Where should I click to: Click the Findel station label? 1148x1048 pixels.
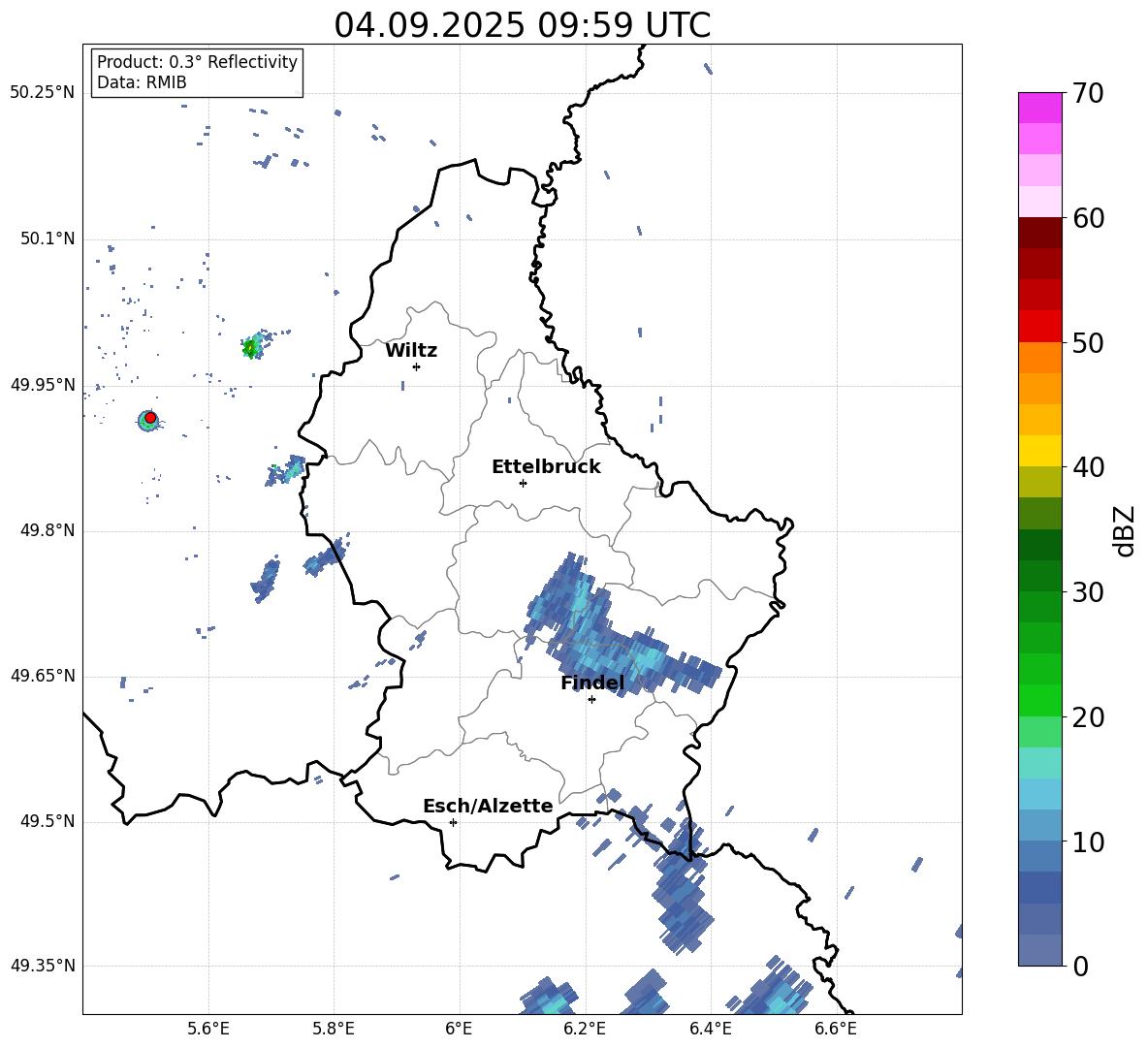[592, 683]
